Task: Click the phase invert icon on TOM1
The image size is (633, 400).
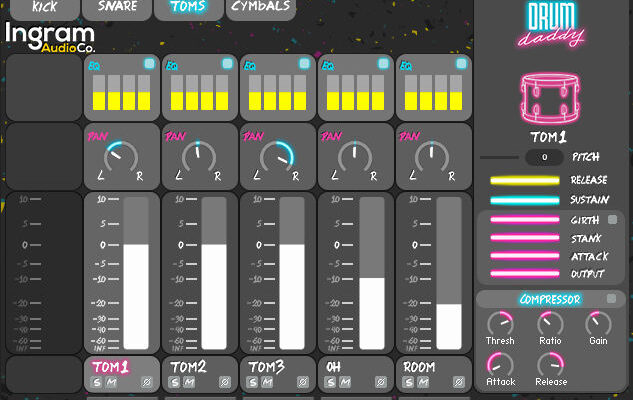Action: tap(147, 382)
